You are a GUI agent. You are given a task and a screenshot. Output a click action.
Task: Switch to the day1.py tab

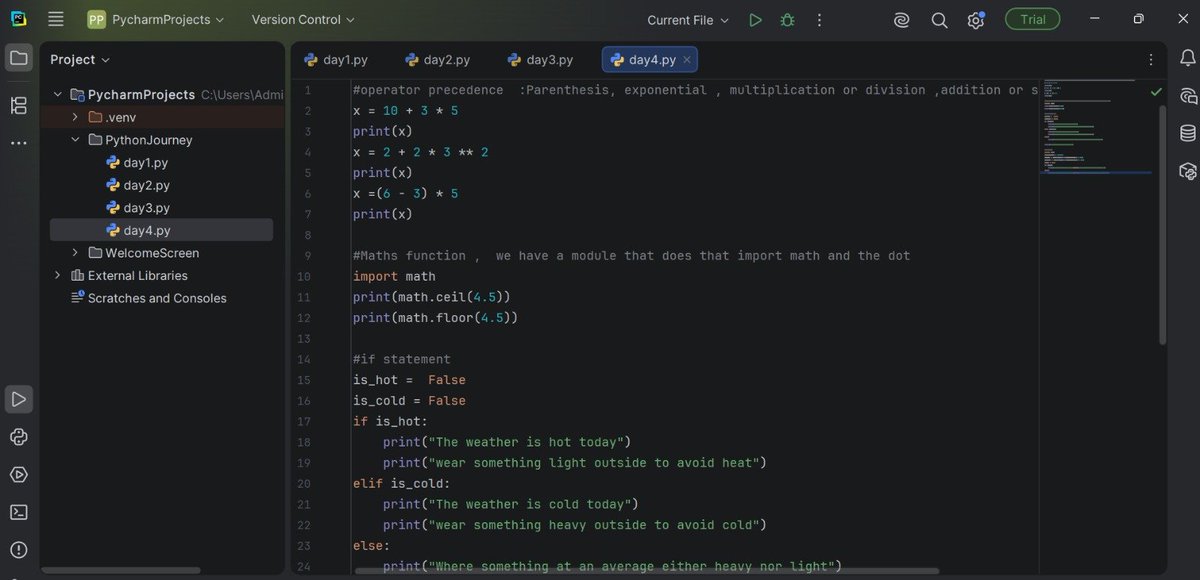pos(337,60)
